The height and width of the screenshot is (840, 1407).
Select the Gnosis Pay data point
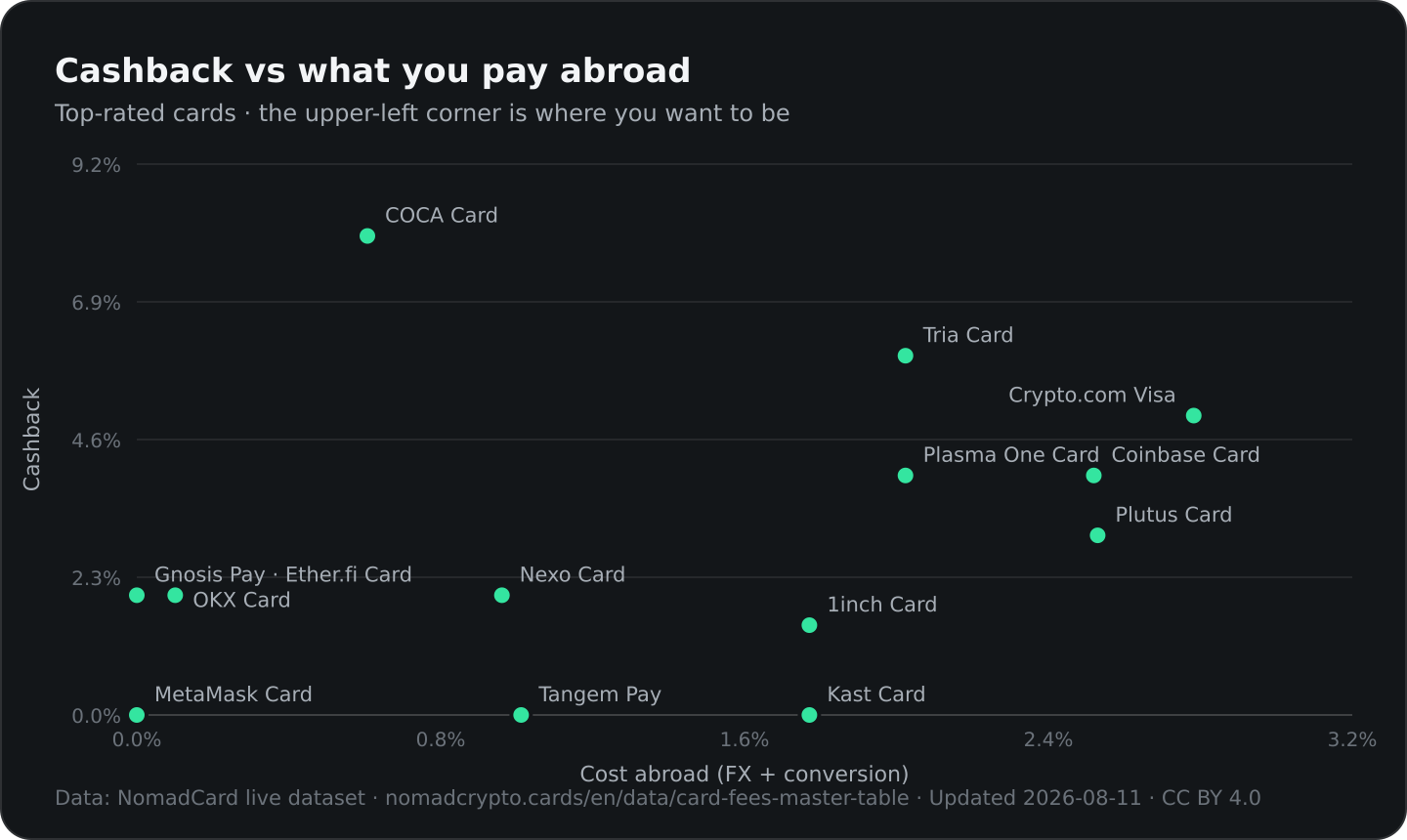137,595
